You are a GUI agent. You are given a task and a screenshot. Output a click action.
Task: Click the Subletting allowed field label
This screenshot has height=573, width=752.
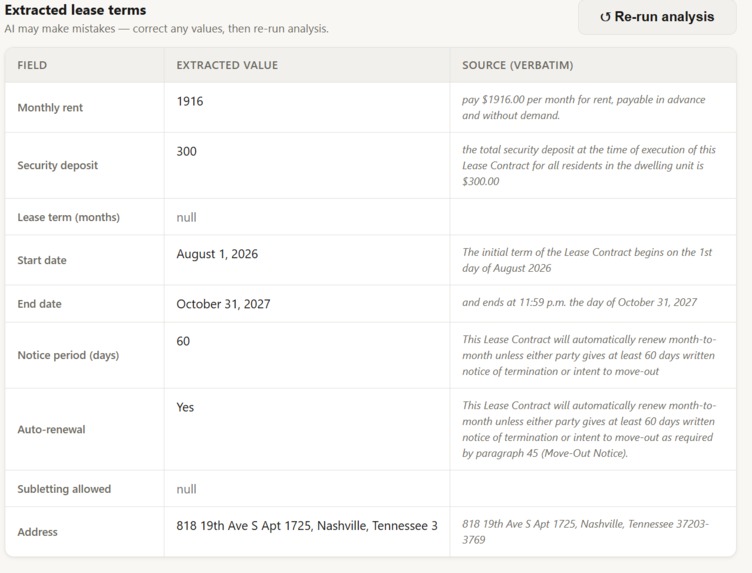pyautogui.click(x=64, y=489)
